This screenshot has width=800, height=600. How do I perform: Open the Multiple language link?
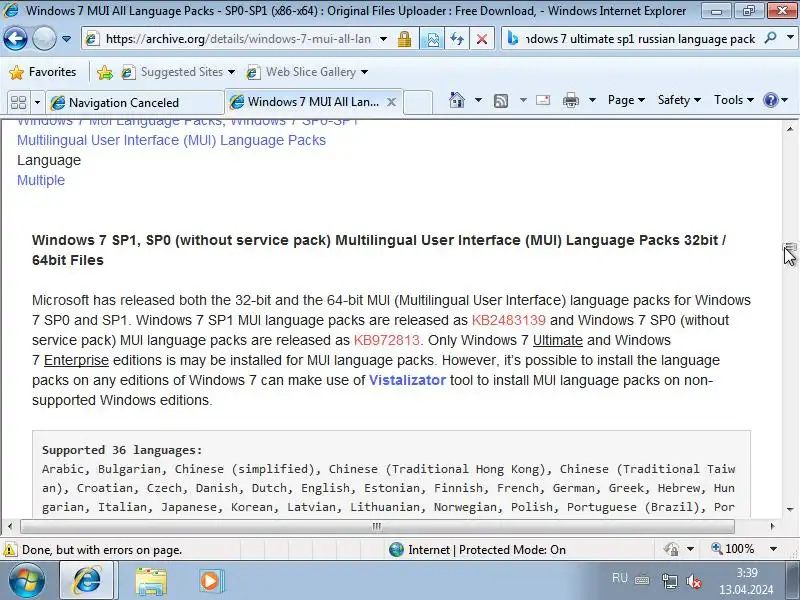pyautogui.click(x=41, y=180)
